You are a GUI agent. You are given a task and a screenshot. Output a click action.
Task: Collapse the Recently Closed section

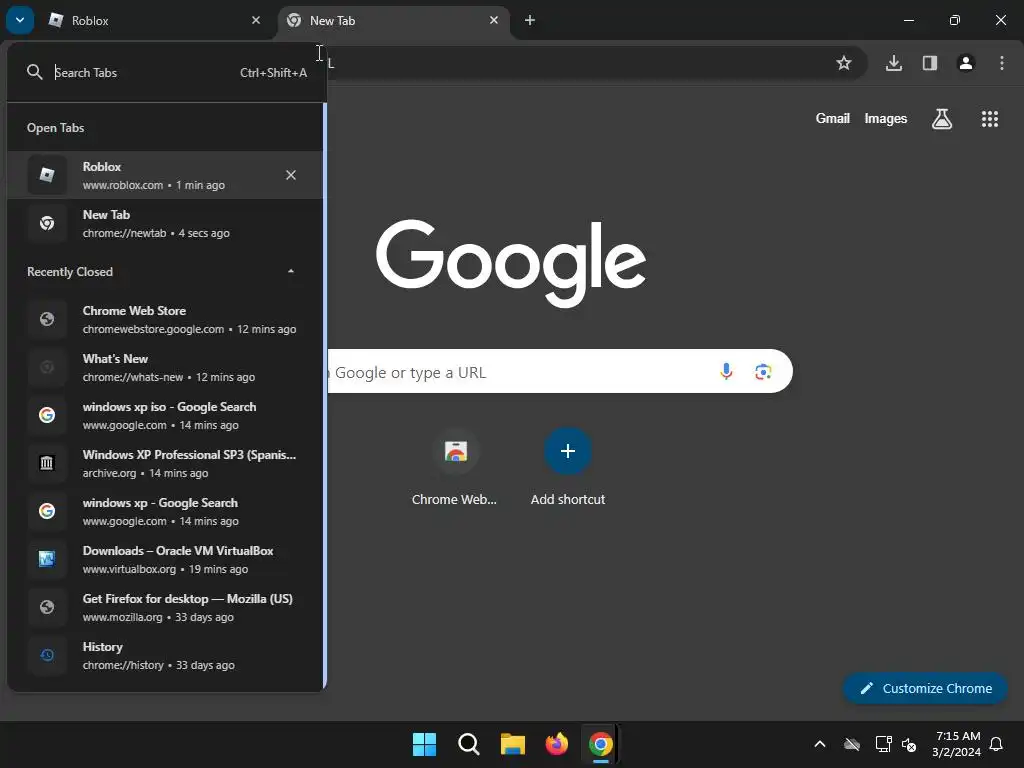point(291,271)
